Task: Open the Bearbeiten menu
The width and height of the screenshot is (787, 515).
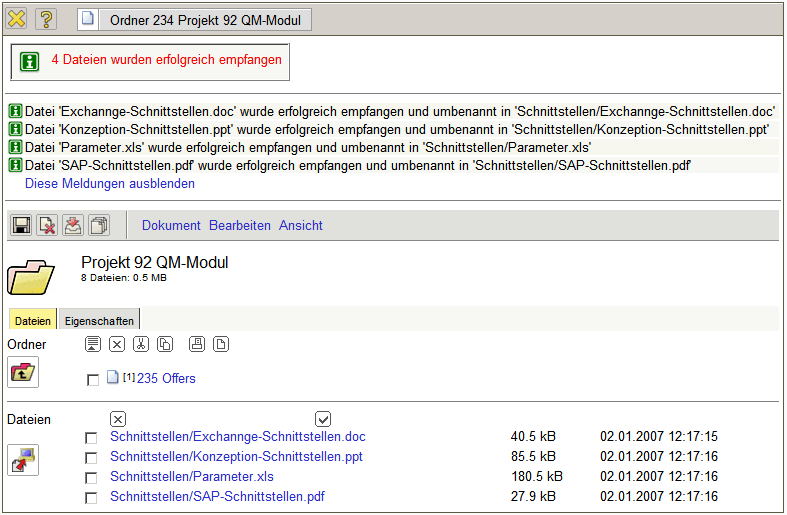Action: tap(240, 226)
